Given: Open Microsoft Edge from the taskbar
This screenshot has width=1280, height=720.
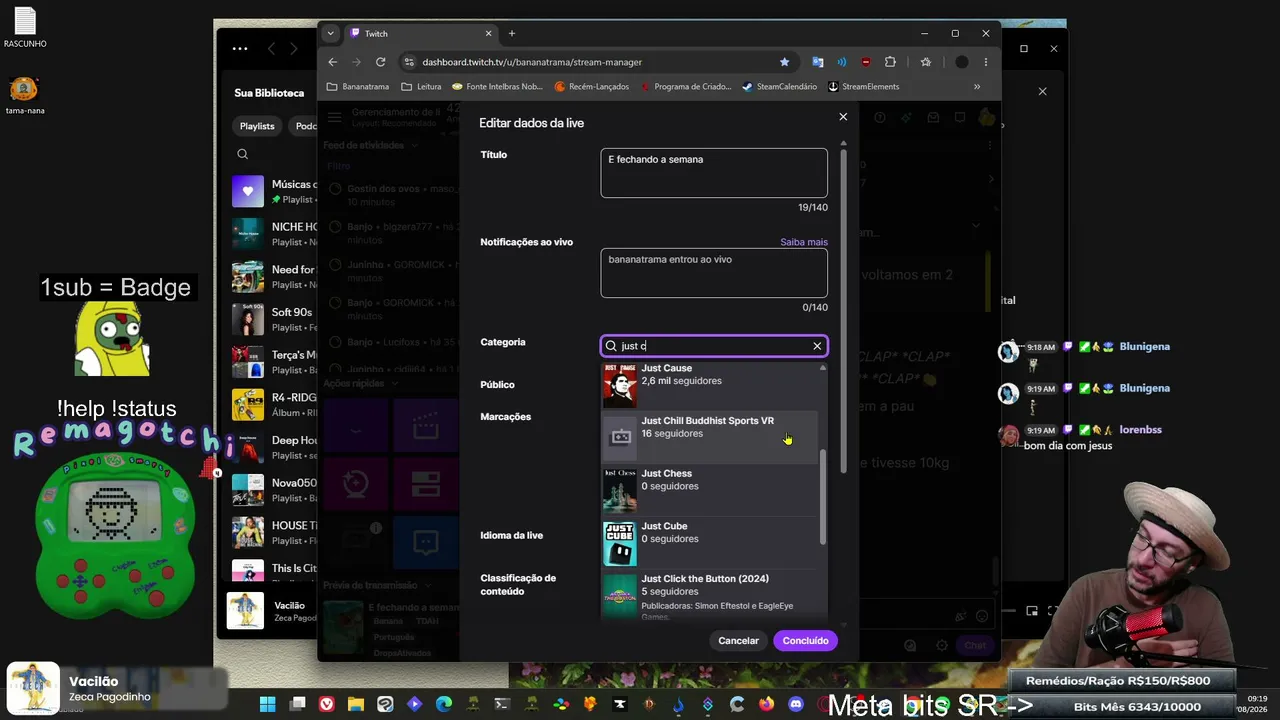Looking at the screenshot, I should click(444, 705).
